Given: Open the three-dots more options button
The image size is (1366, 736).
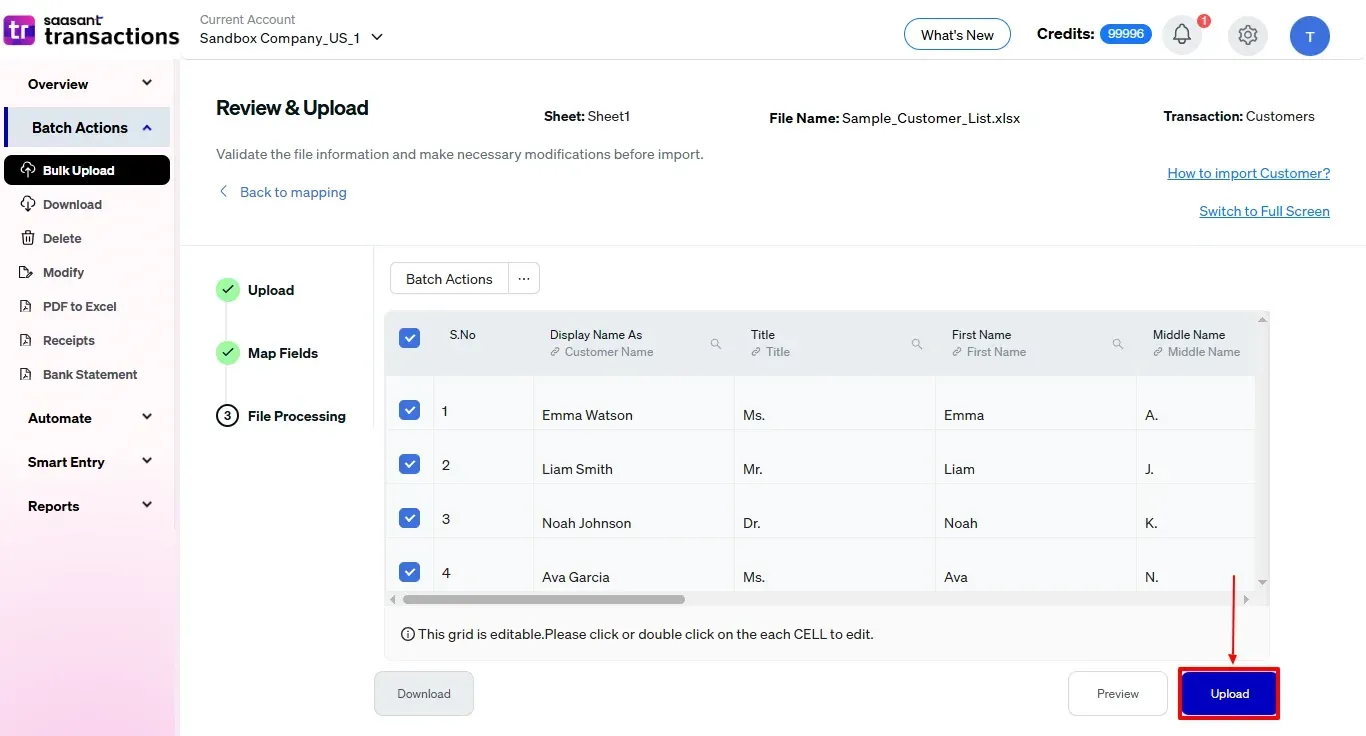Looking at the screenshot, I should coord(524,279).
